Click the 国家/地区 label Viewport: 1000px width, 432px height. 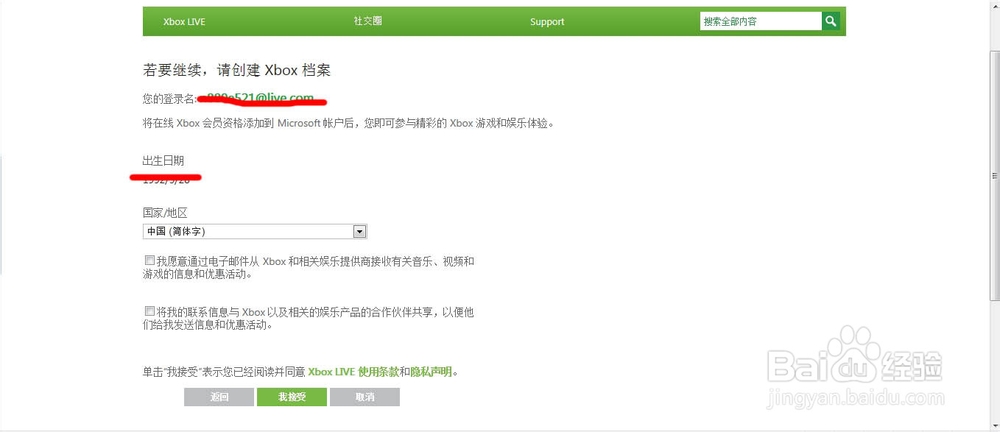click(x=165, y=212)
